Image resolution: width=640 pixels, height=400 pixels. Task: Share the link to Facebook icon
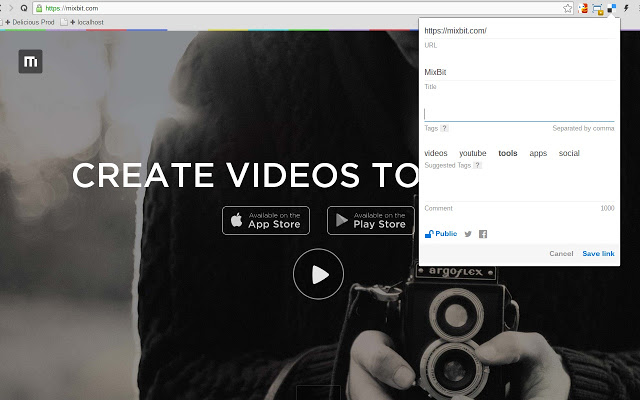click(x=483, y=234)
